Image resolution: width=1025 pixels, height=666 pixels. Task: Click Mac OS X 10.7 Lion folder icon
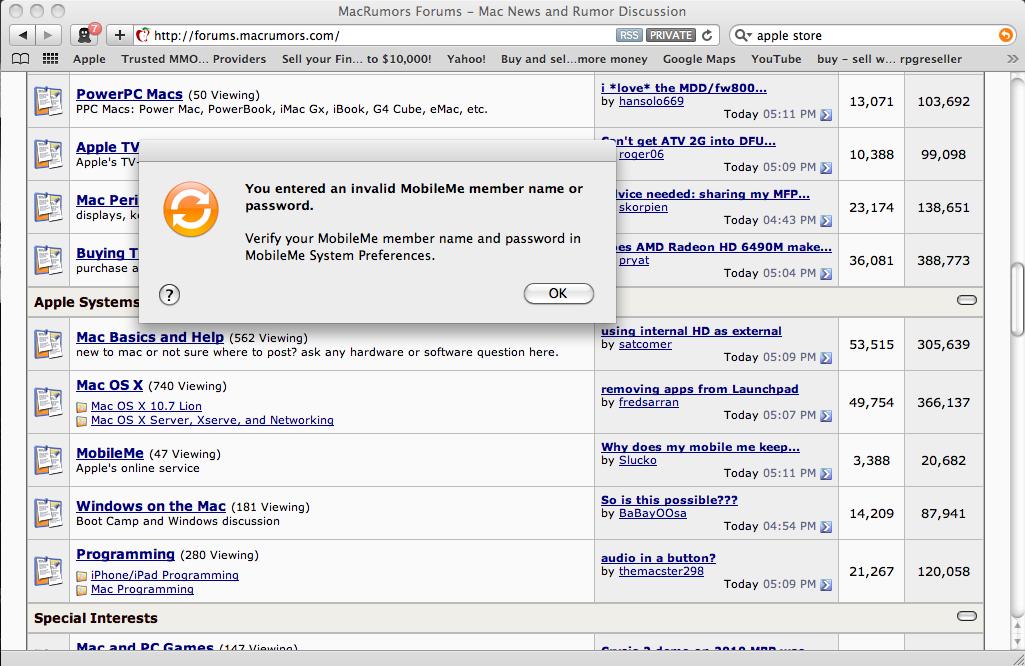tap(82, 407)
